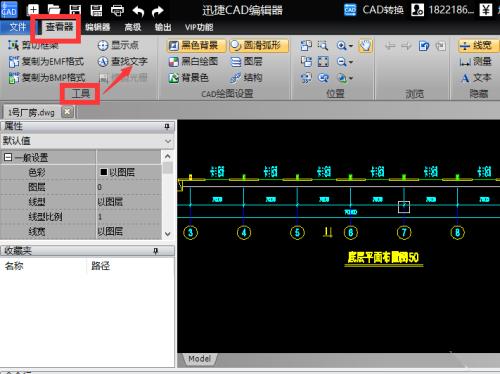Screen dimensions: 500x374
Task: Toggle the 圆滑弧形 smooth arcs option
Action: [259, 45]
